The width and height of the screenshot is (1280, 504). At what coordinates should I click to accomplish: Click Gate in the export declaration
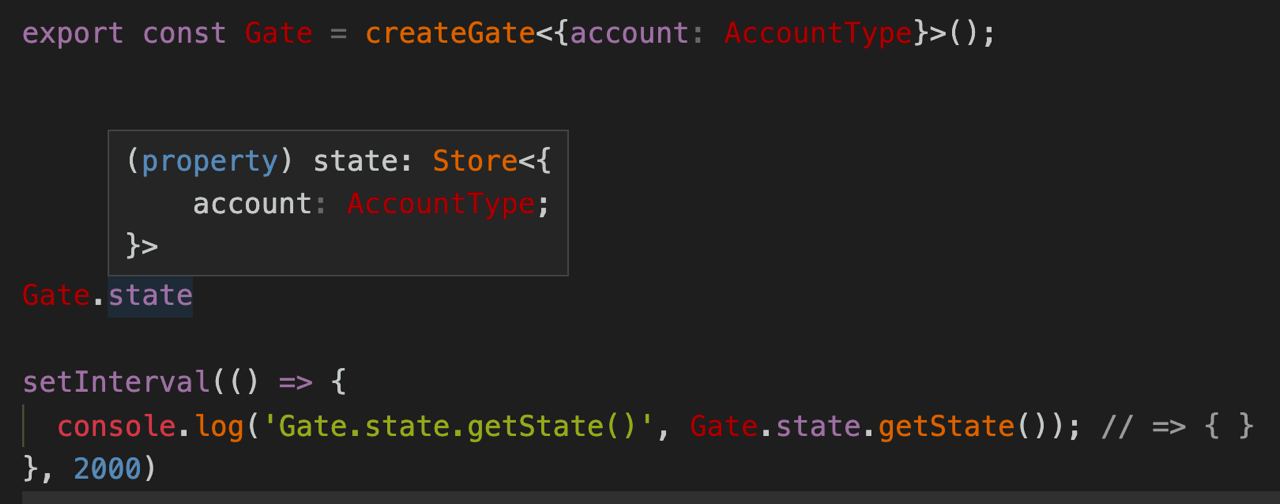[x=278, y=33]
